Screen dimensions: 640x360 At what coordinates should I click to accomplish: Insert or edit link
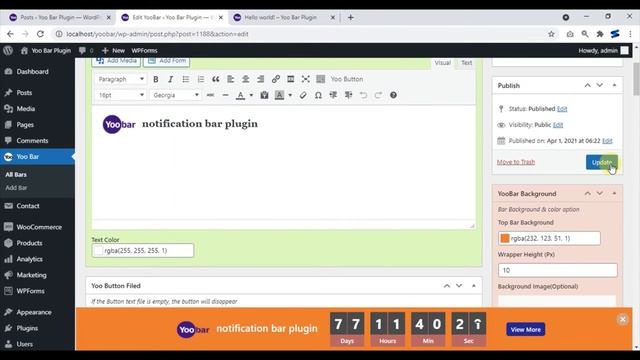(x=276, y=79)
